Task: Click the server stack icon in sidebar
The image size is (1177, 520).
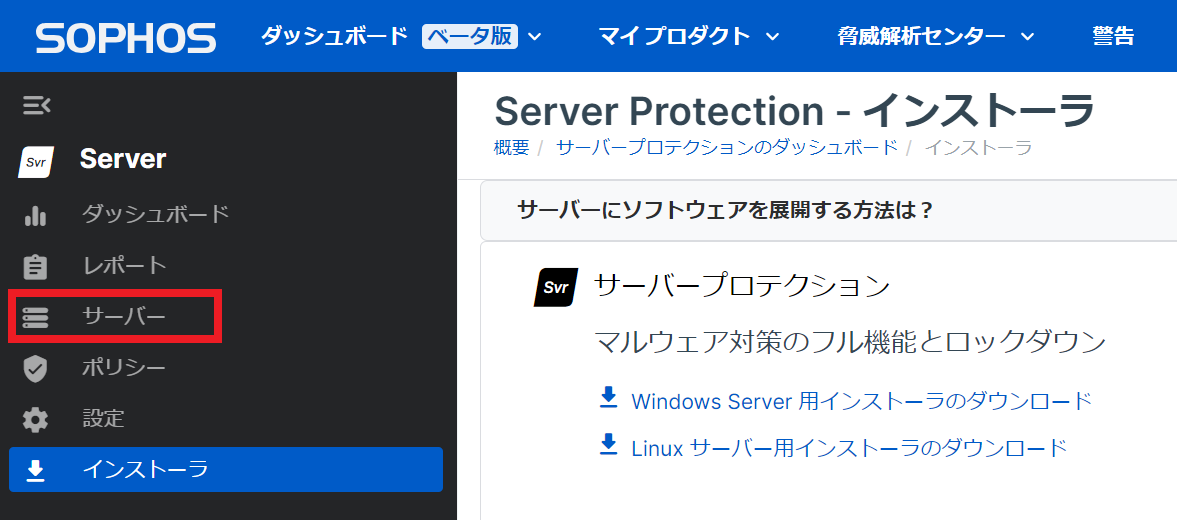Action: (36, 317)
